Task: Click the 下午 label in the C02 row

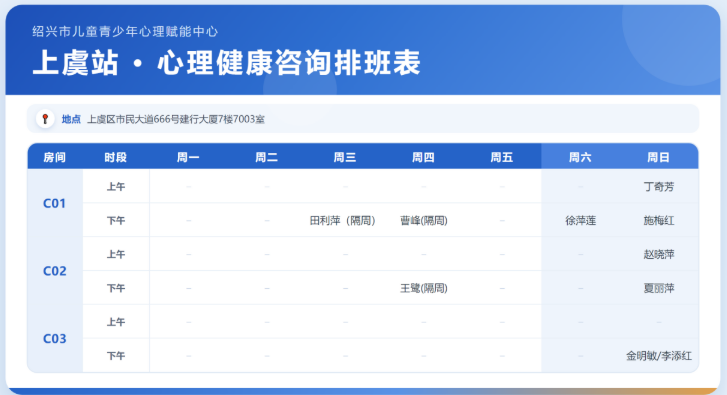Action: [x=116, y=288]
